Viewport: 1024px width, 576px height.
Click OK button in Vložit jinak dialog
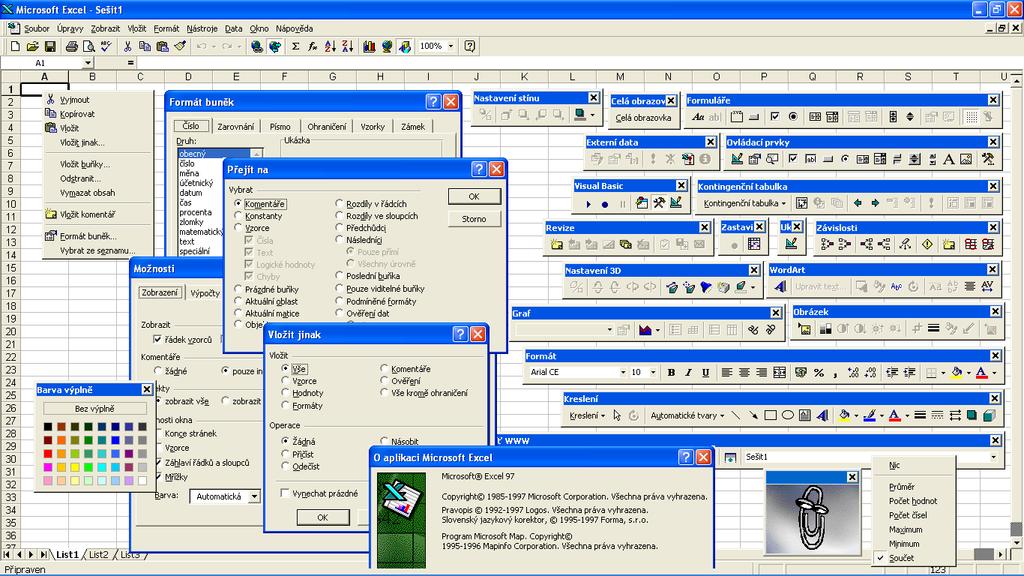click(323, 517)
